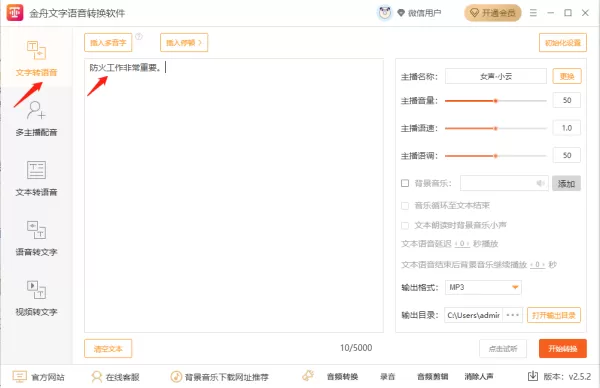Click the 背景音乐继续播放 seconds stepper
The image size is (600, 388).
click(537, 264)
